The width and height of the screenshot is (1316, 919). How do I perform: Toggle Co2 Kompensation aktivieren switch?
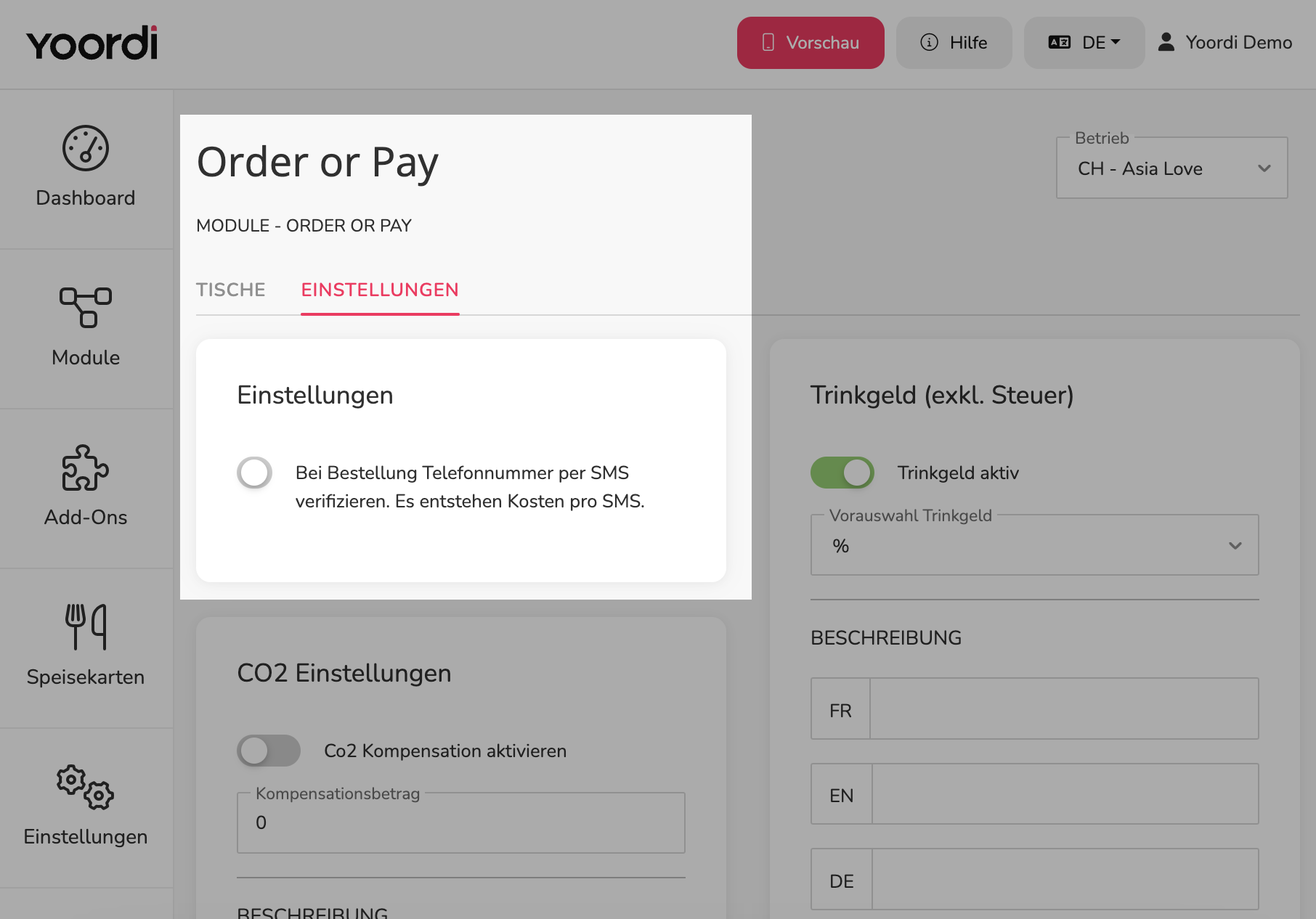pyautogui.click(x=269, y=751)
